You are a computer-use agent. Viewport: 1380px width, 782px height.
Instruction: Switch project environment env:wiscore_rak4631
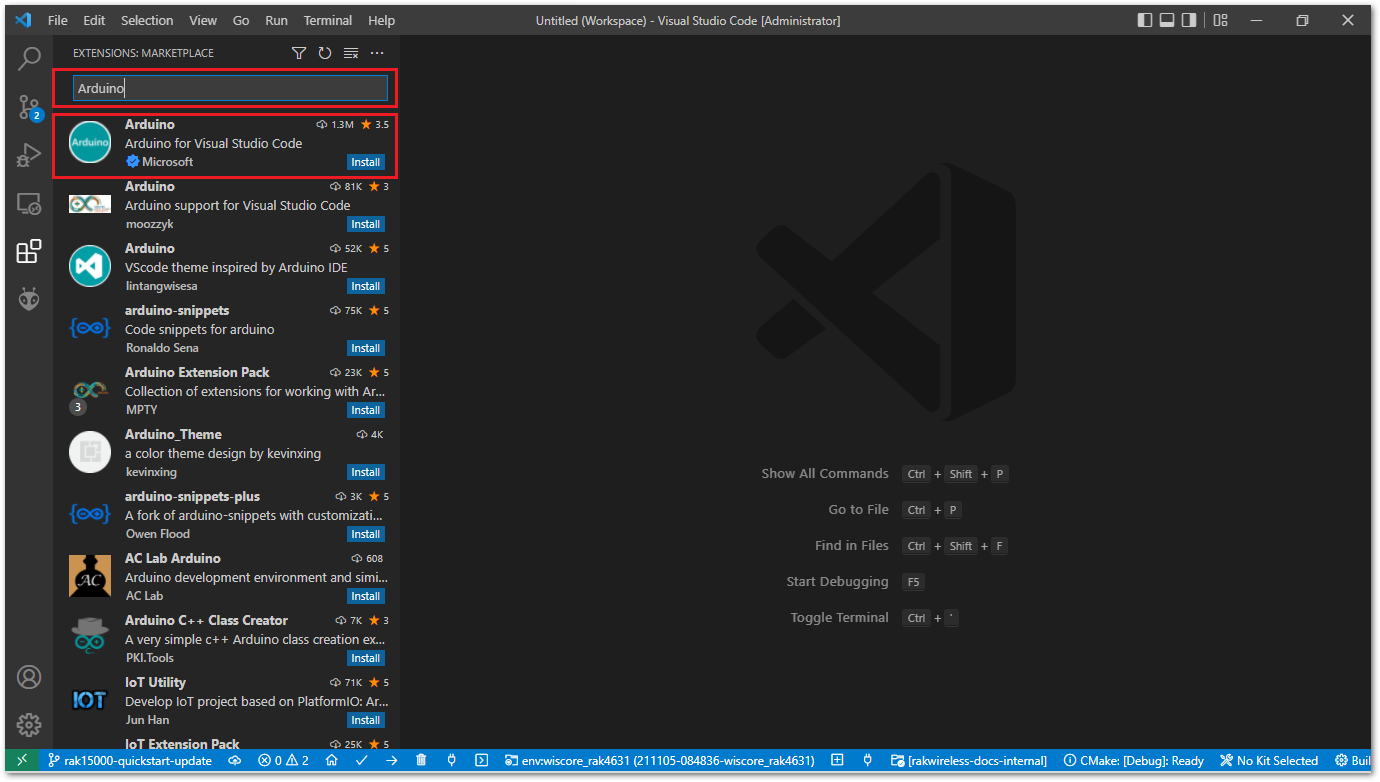click(x=660, y=760)
